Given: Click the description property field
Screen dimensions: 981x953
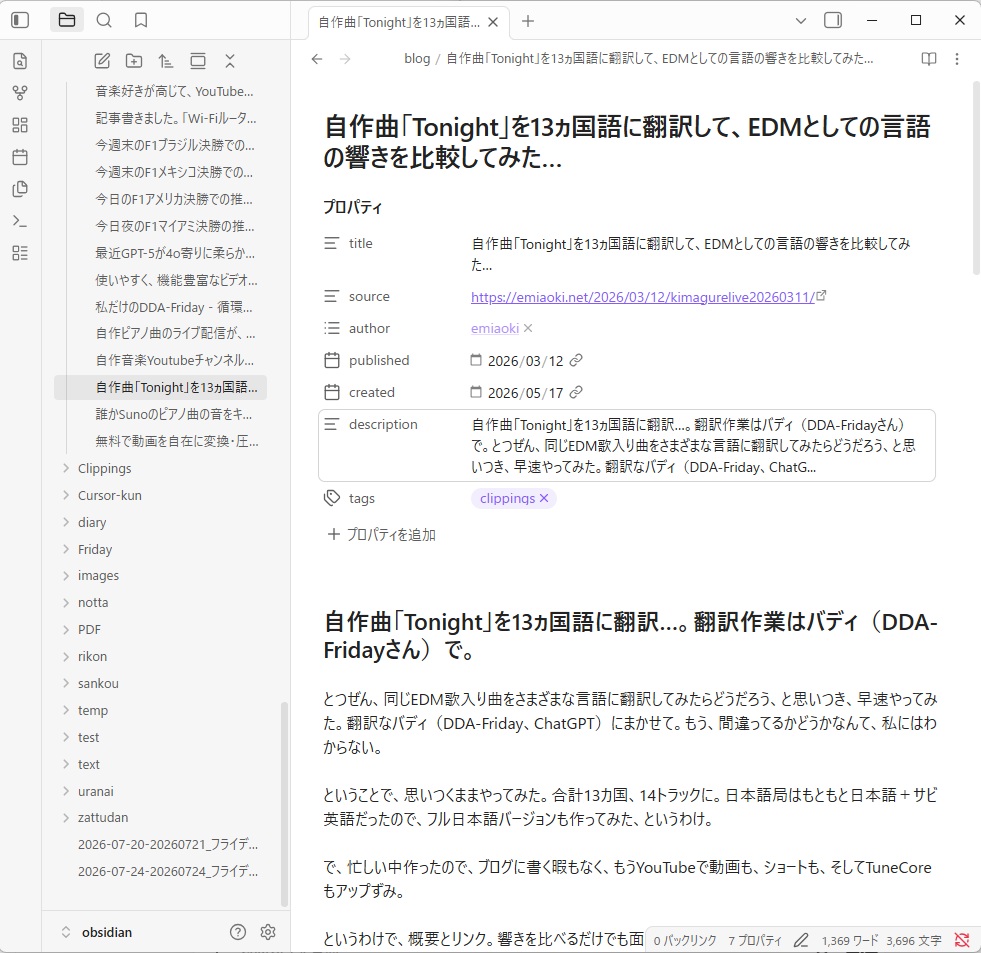Looking at the screenshot, I should click(x=626, y=446).
